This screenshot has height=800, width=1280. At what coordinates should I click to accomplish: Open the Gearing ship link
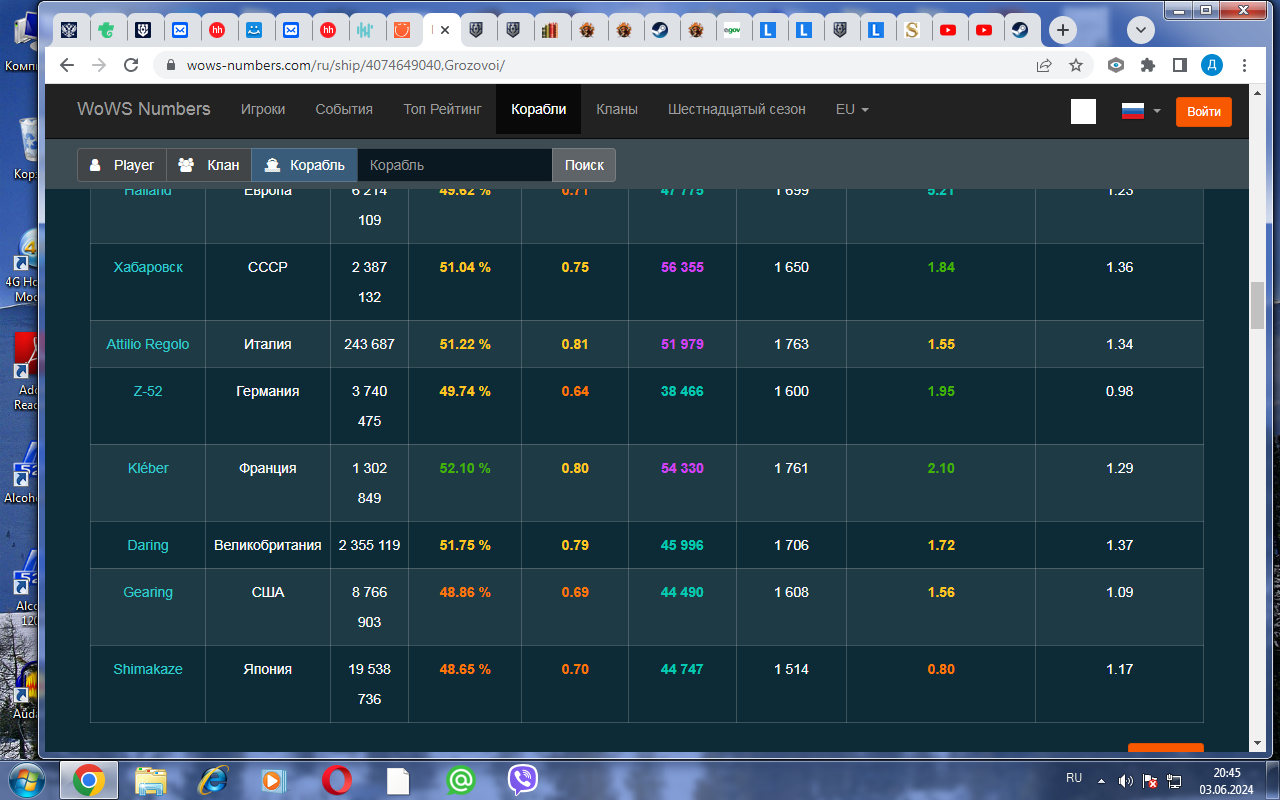pyautogui.click(x=148, y=592)
